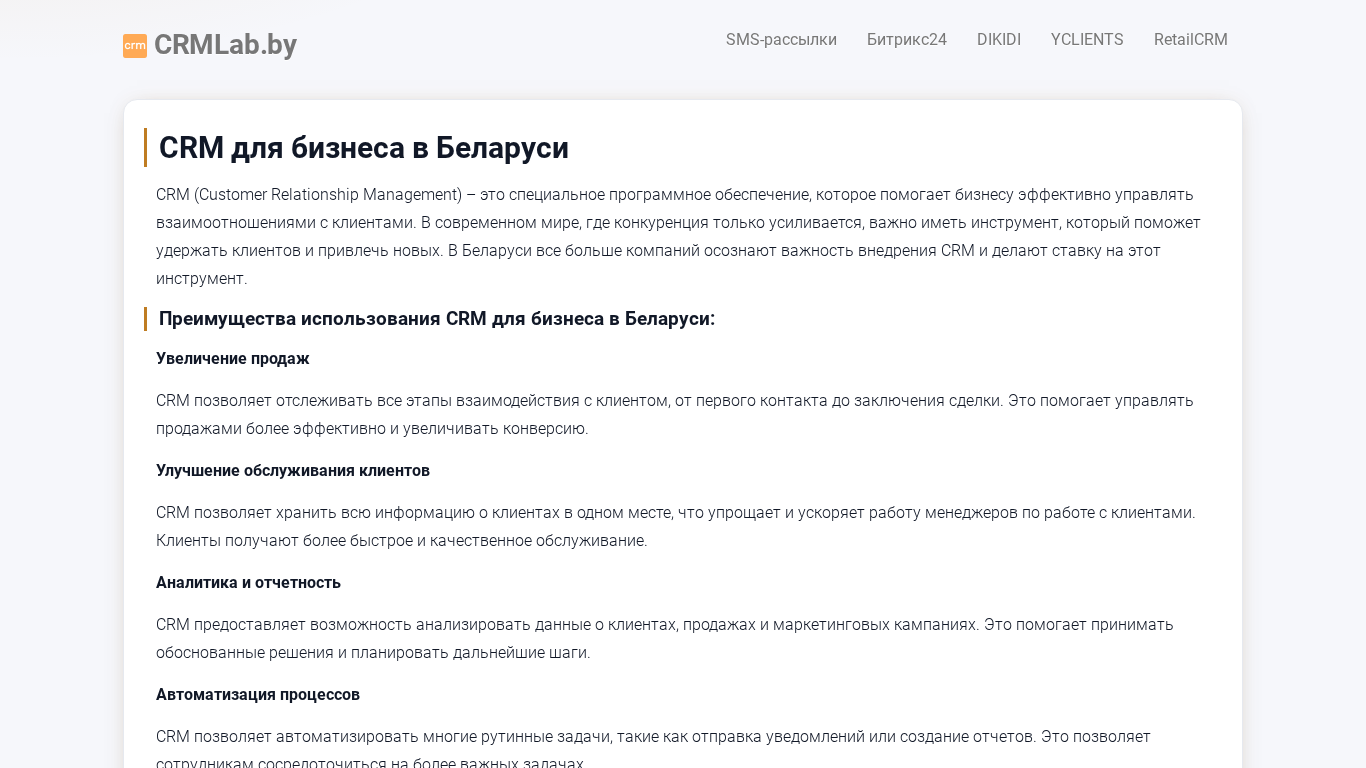Navigate to the RetailCRM section
This screenshot has width=1366, height=768.
pos(1190,40)
